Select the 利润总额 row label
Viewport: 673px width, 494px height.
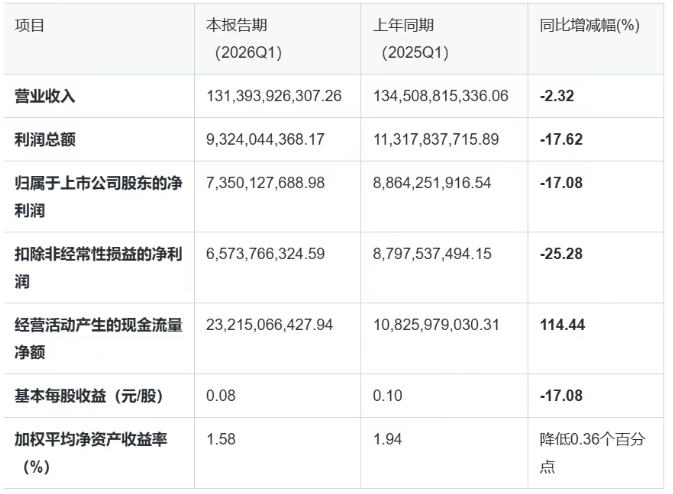45,140
